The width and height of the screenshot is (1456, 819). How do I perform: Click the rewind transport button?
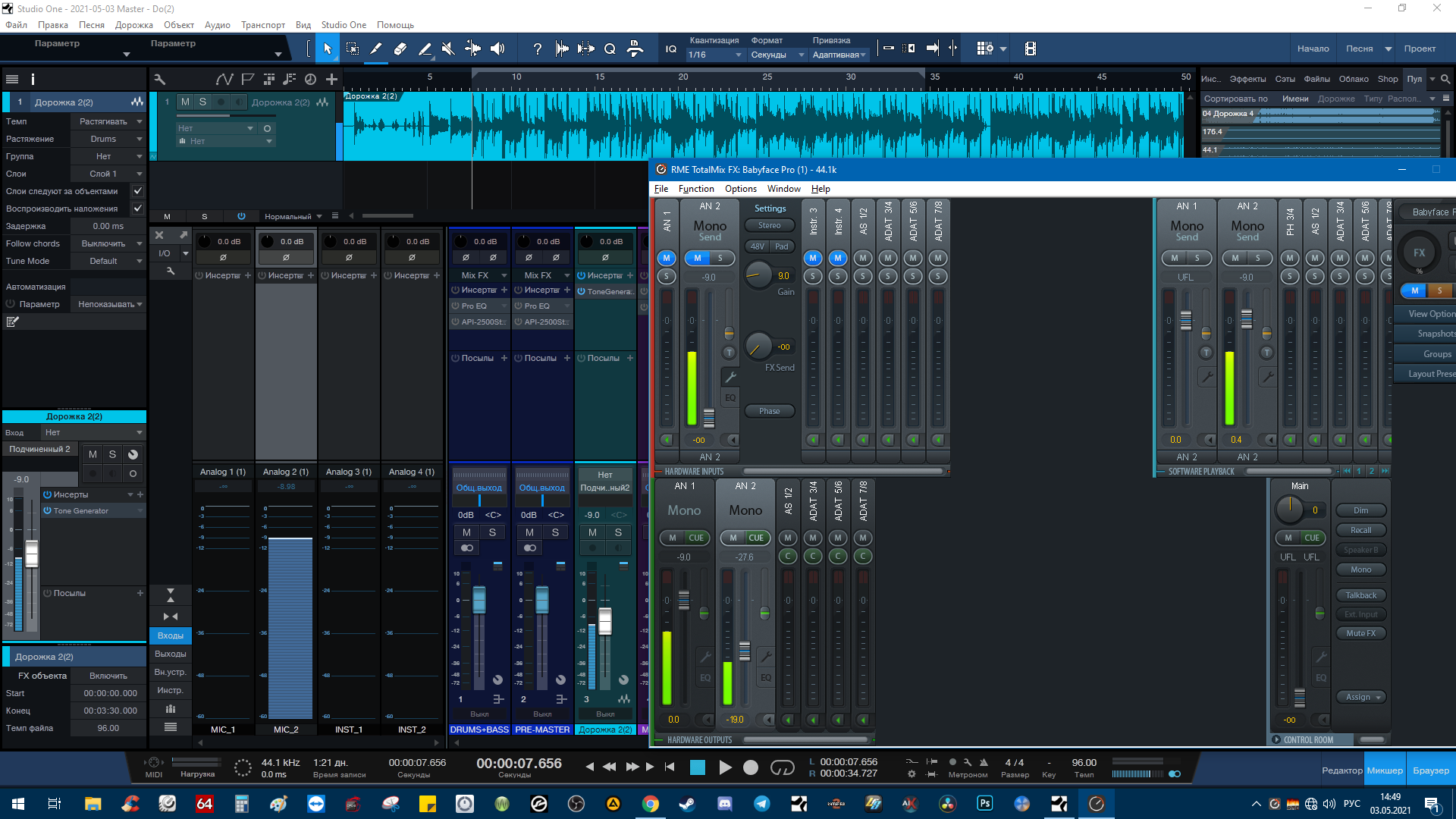tap(609, 767)
